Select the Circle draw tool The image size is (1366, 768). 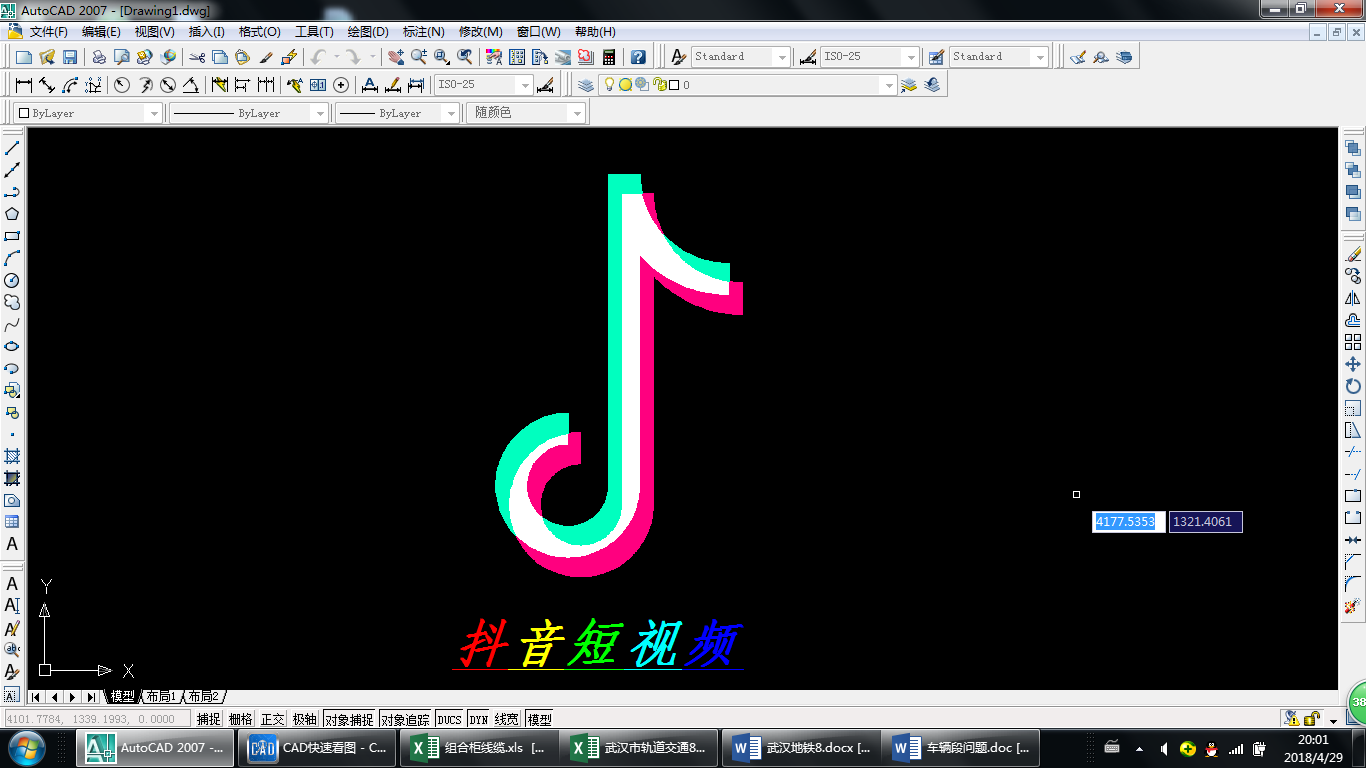[x=12, y=280]
